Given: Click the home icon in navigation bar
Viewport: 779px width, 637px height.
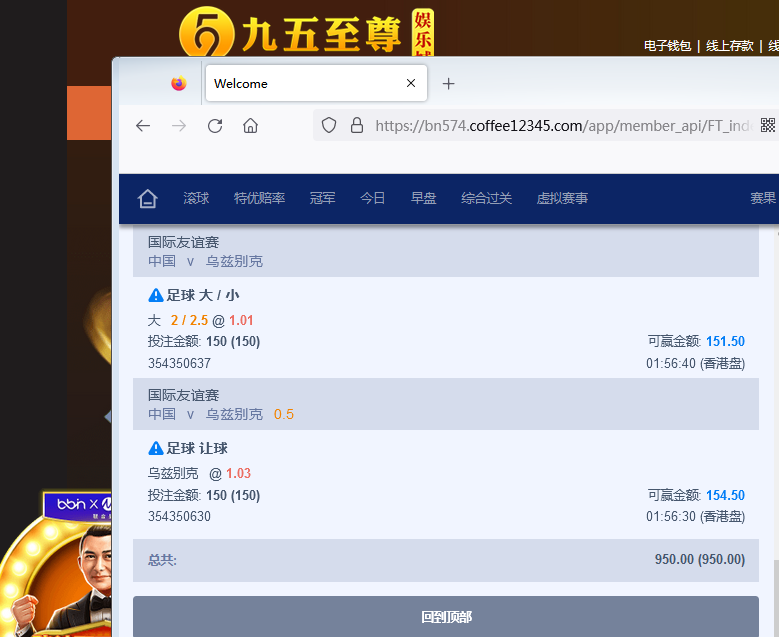Looking at the screenshot, I should (x=148, y=198).
